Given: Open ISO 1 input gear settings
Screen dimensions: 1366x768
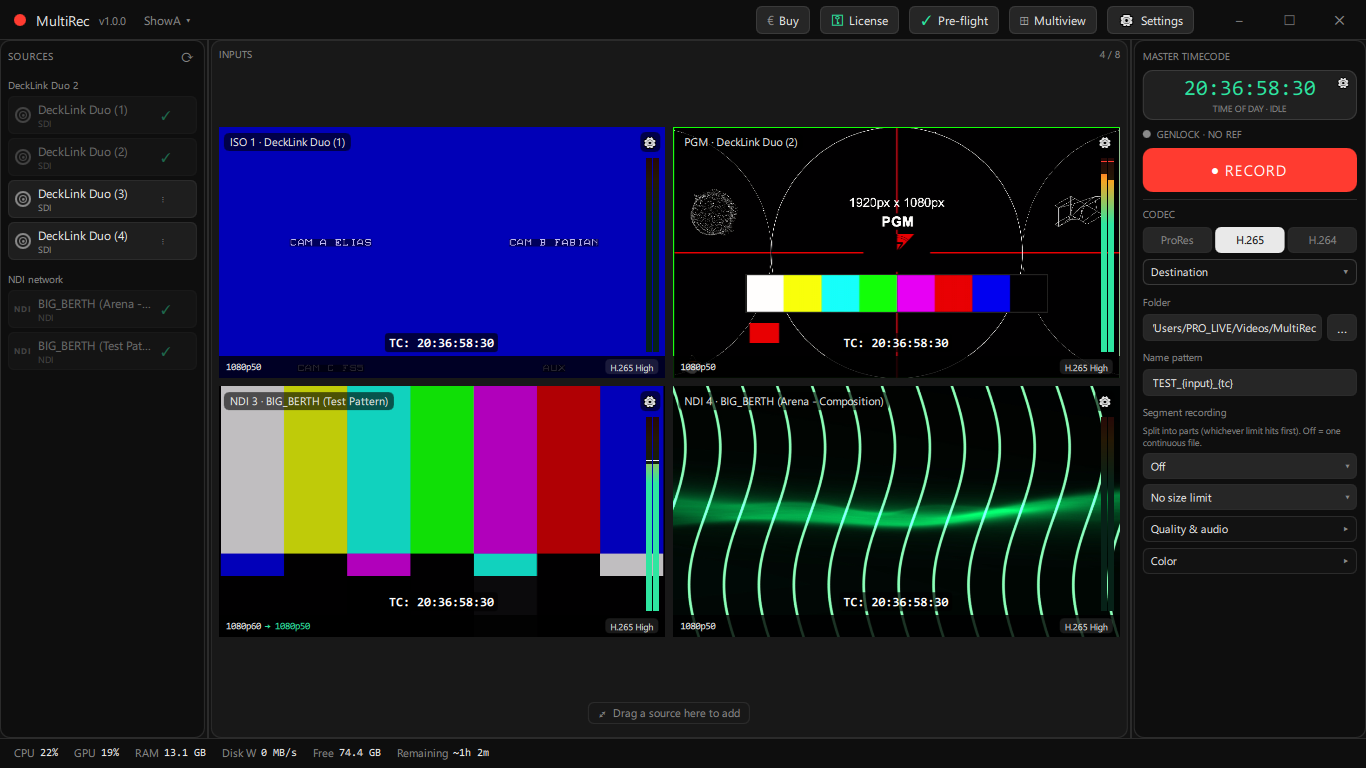Looking at the screenshot, I should 650,143.
